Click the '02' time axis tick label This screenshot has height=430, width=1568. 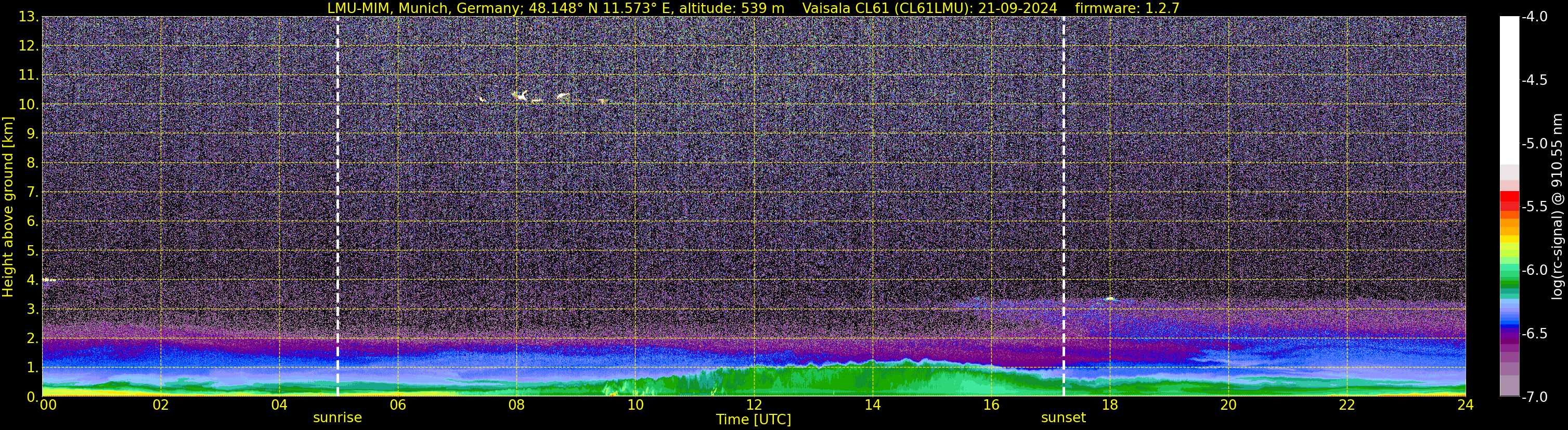coord(161,405)
